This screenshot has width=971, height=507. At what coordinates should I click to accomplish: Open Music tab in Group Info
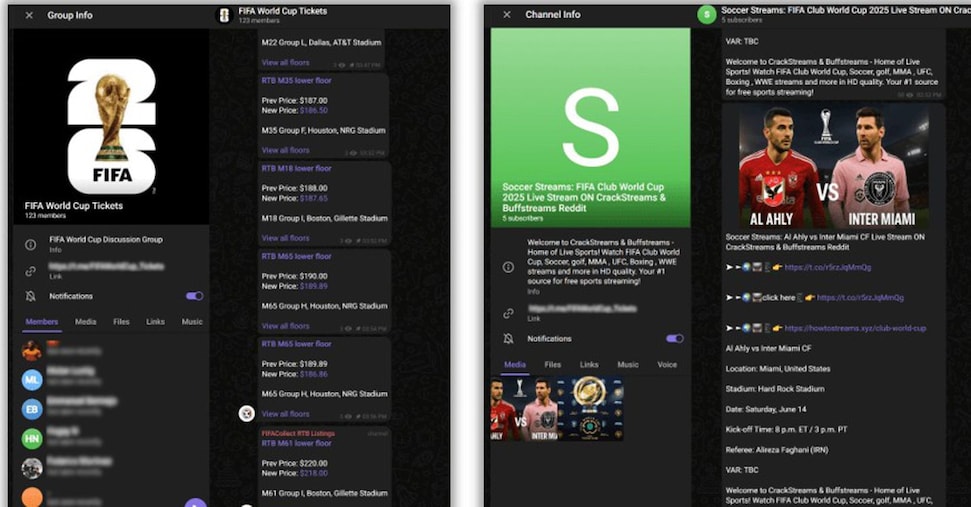(x=192, y=322)
